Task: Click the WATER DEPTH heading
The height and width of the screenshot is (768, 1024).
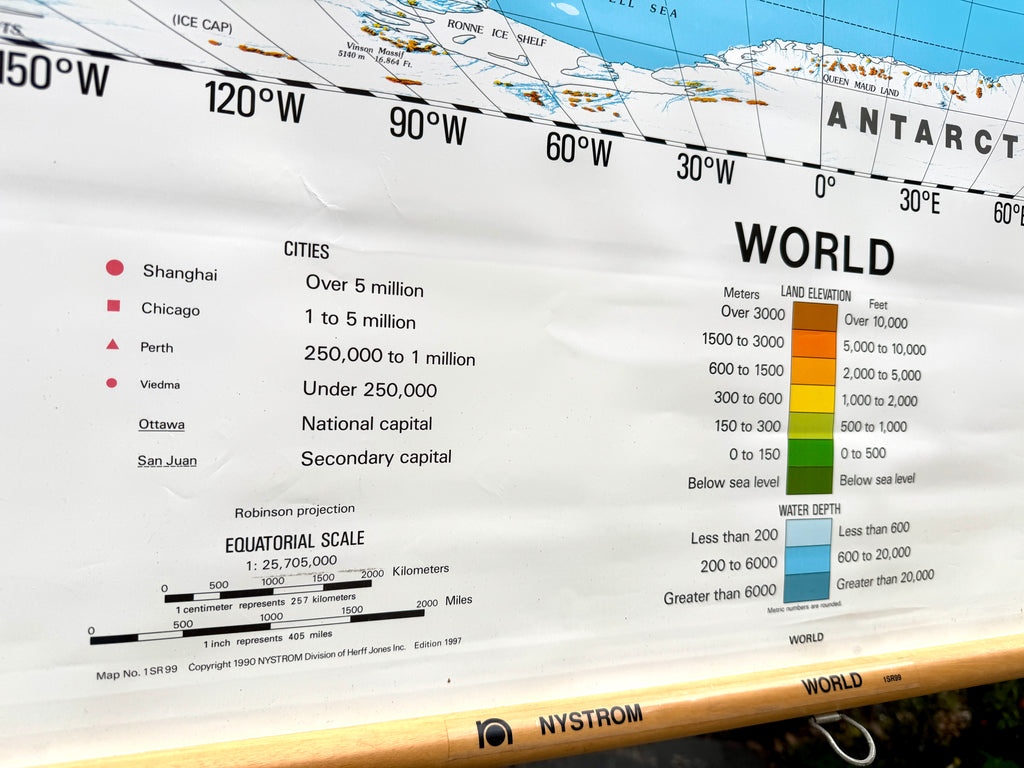Action: coord(810,509)
